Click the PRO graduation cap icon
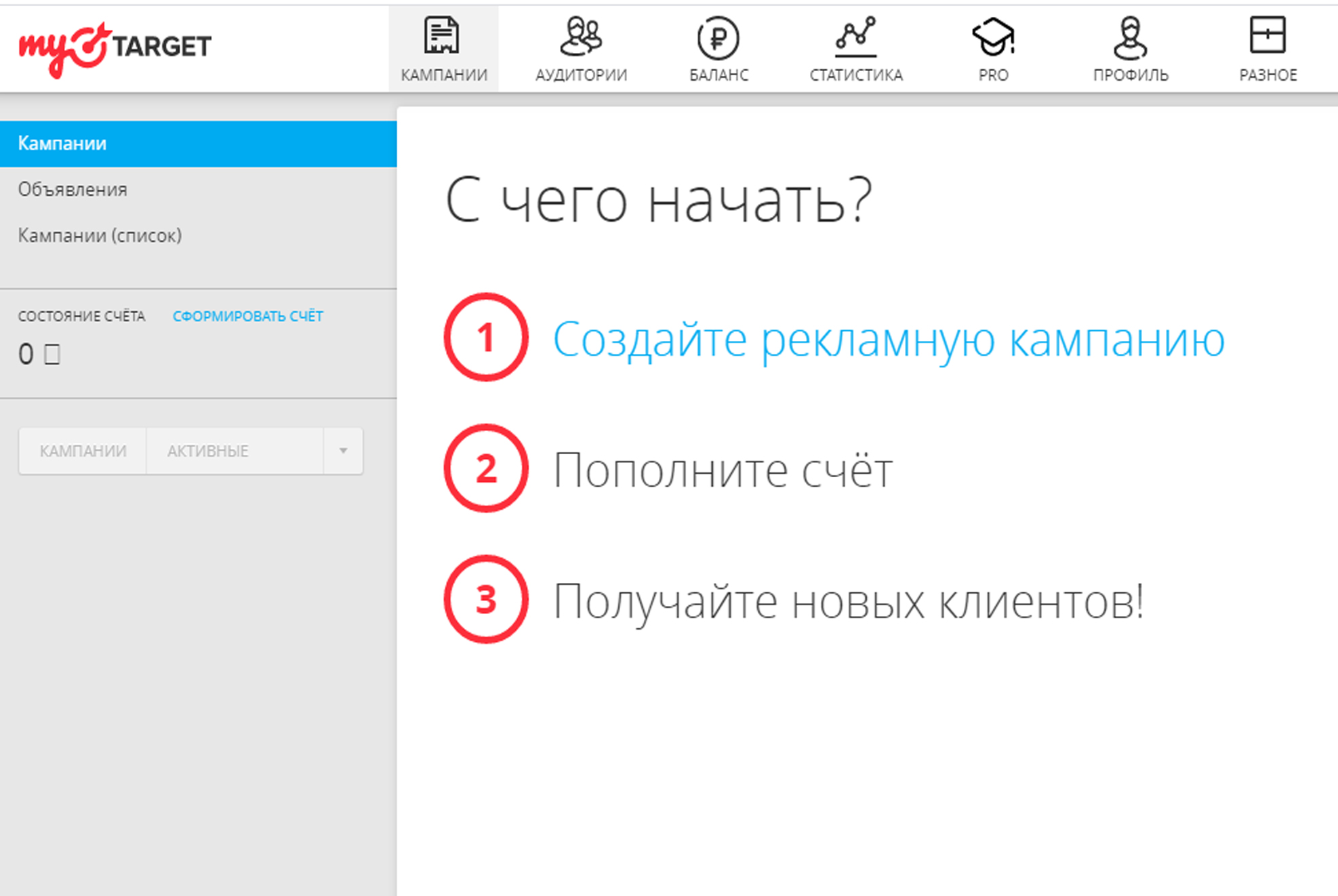Image resolution: width=1338 pixels, height=896 pixels. [993, 37]
